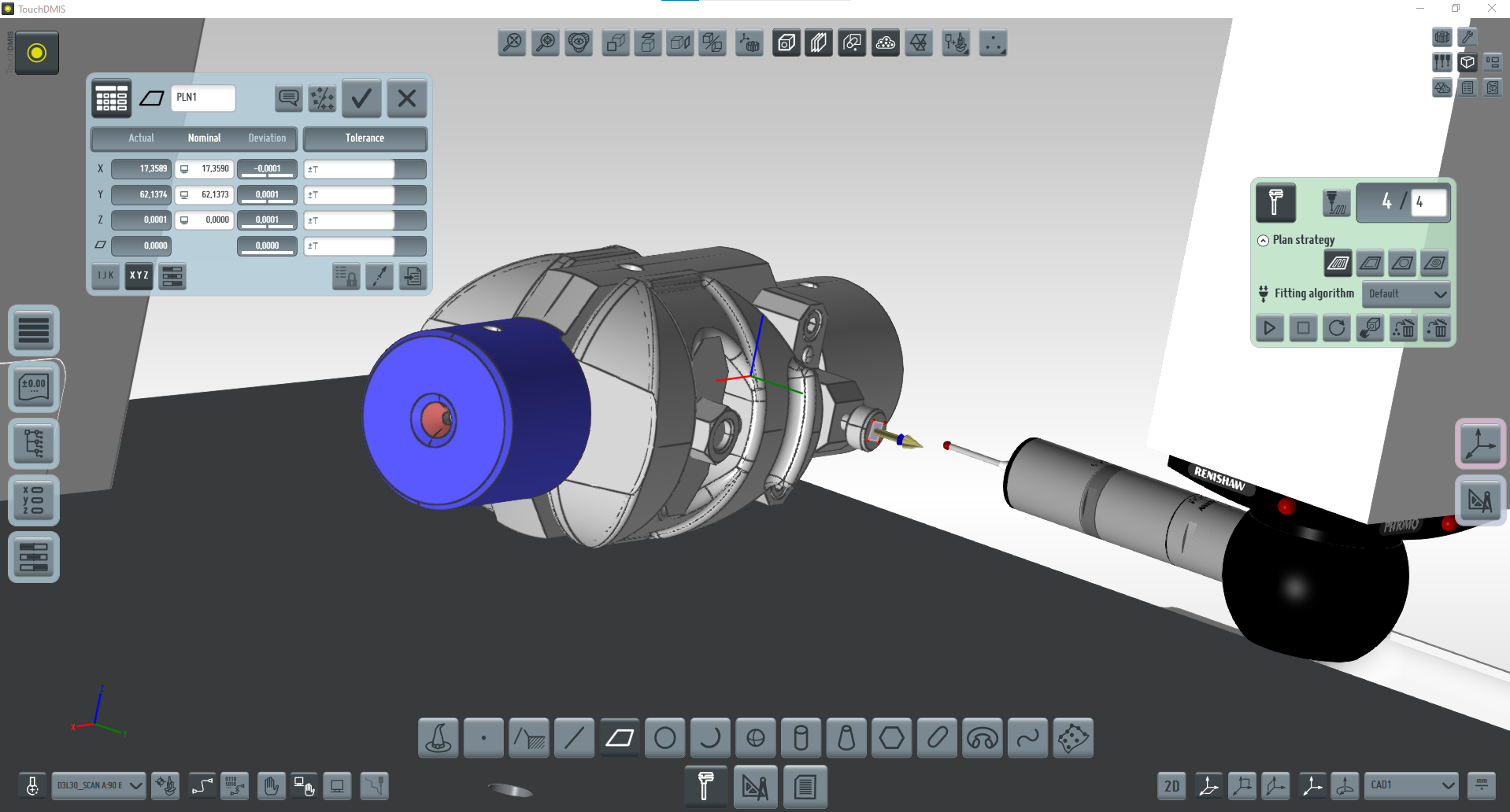Switch to the Nominal column tab
This screenshot has height=812, width=1510.
coord(204,138)
